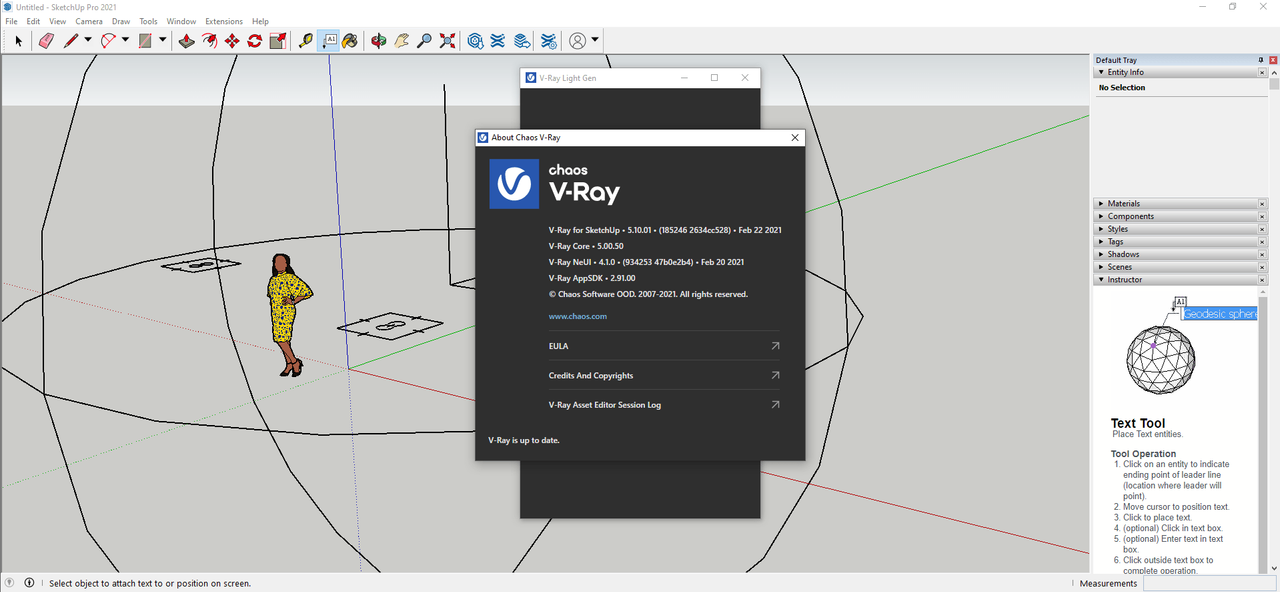Select the Tape Measure tool
The height and width of the screenshot is (592, 1280).
(306, 41)
